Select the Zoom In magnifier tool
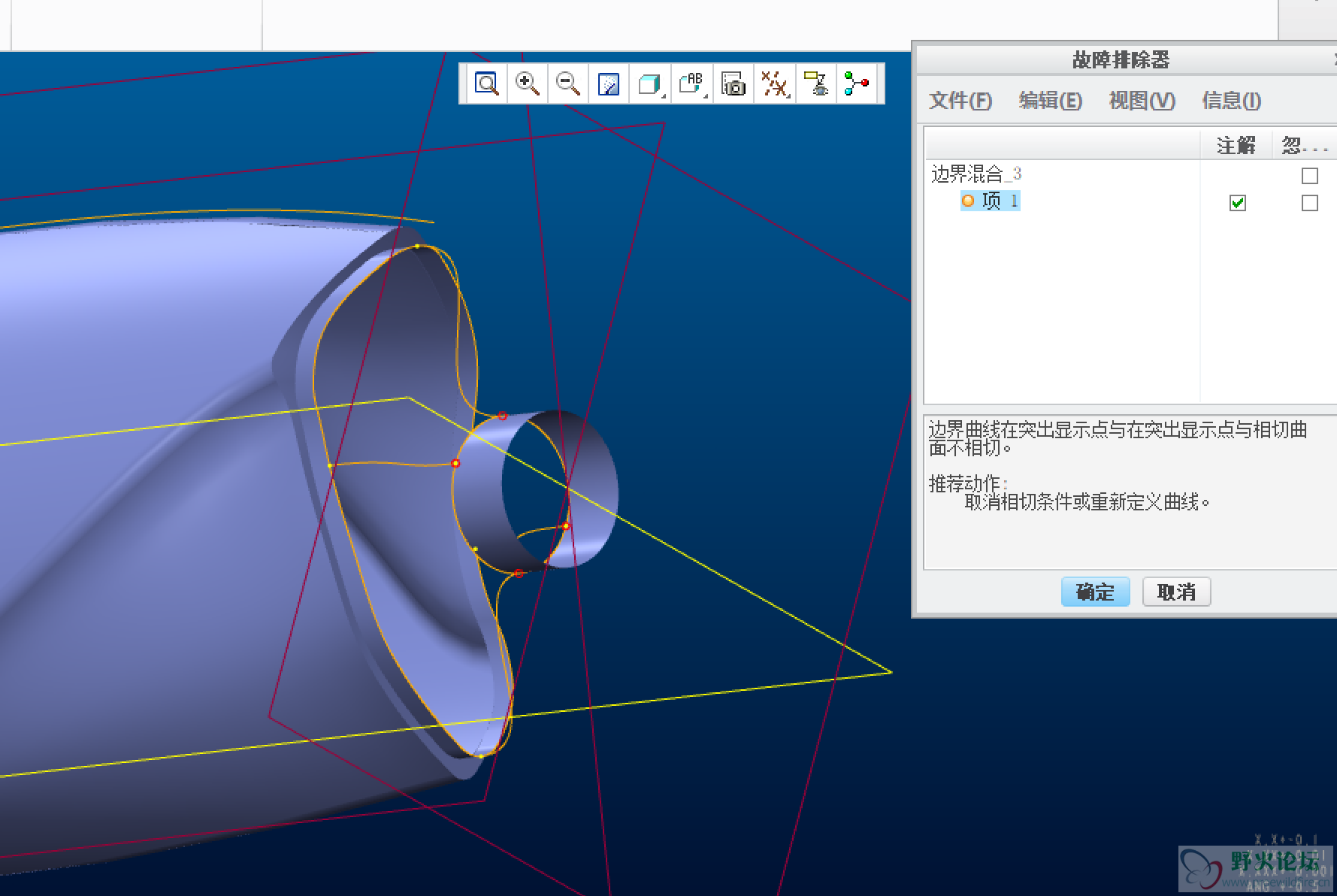 tap(527, 83)
